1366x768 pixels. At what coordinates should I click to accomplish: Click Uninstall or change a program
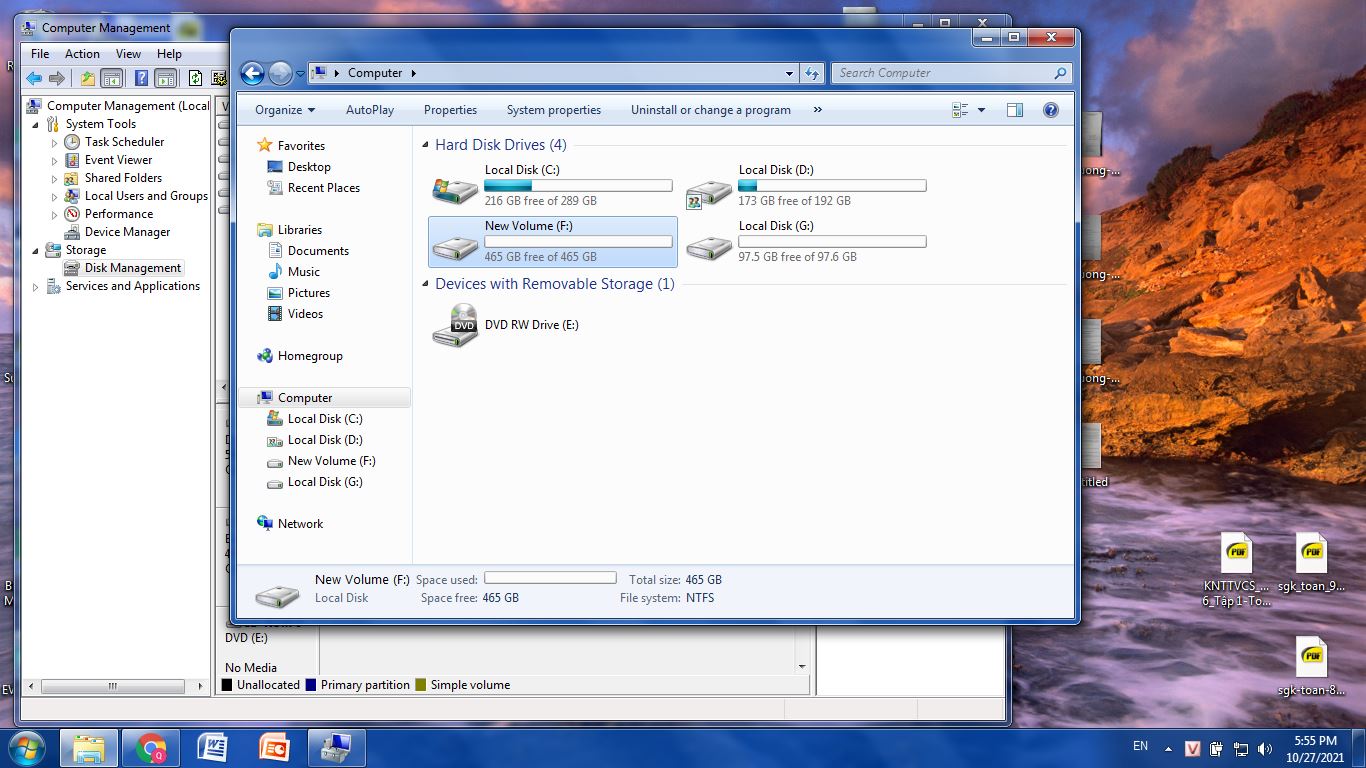coord(710,110)
